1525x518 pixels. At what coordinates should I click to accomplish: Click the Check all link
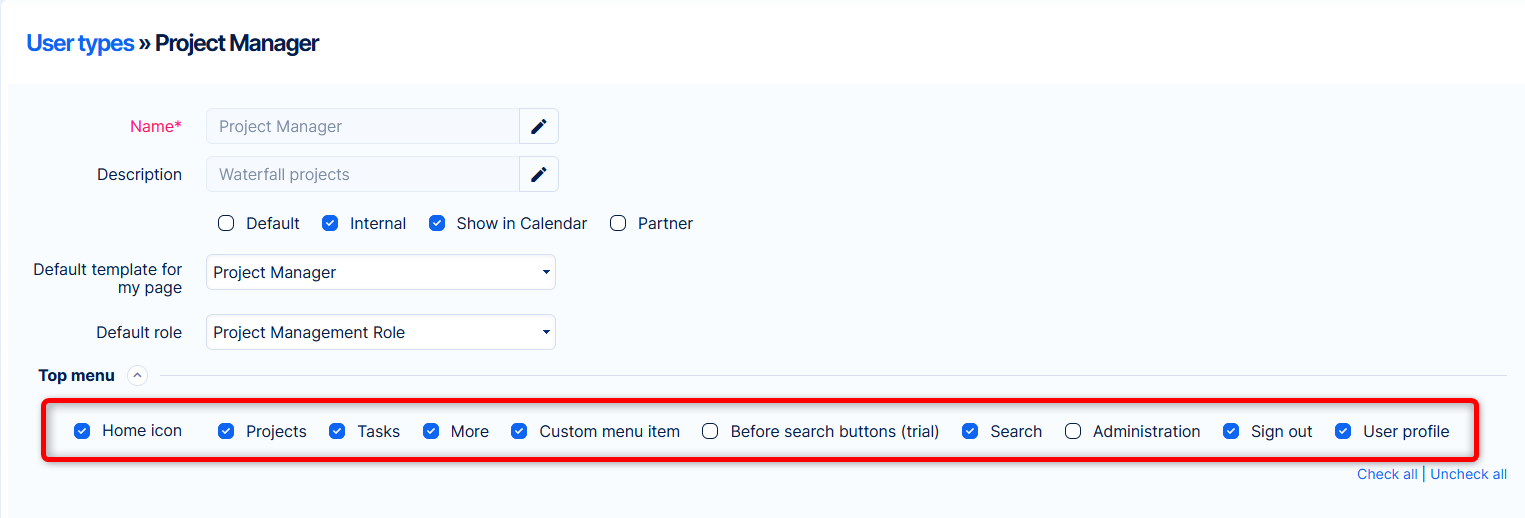click(x=1387, y=474)
